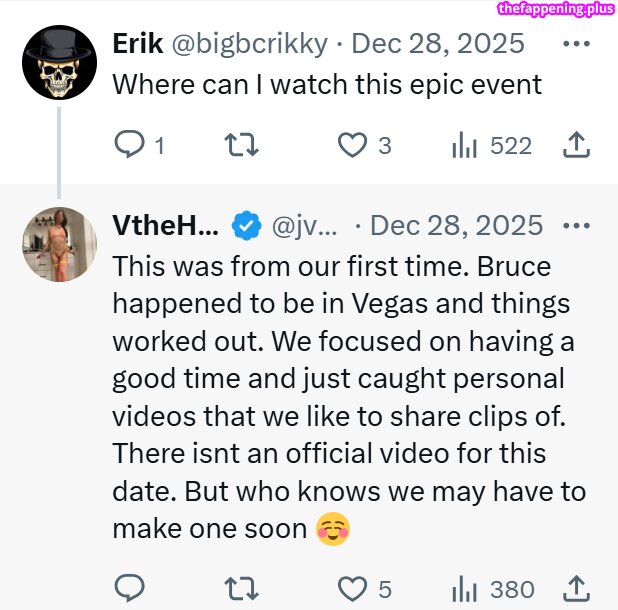Open VtheH's profile picture
Image resolution: width=618 pixels, height=610 pixels.
(x=59, y=245)
